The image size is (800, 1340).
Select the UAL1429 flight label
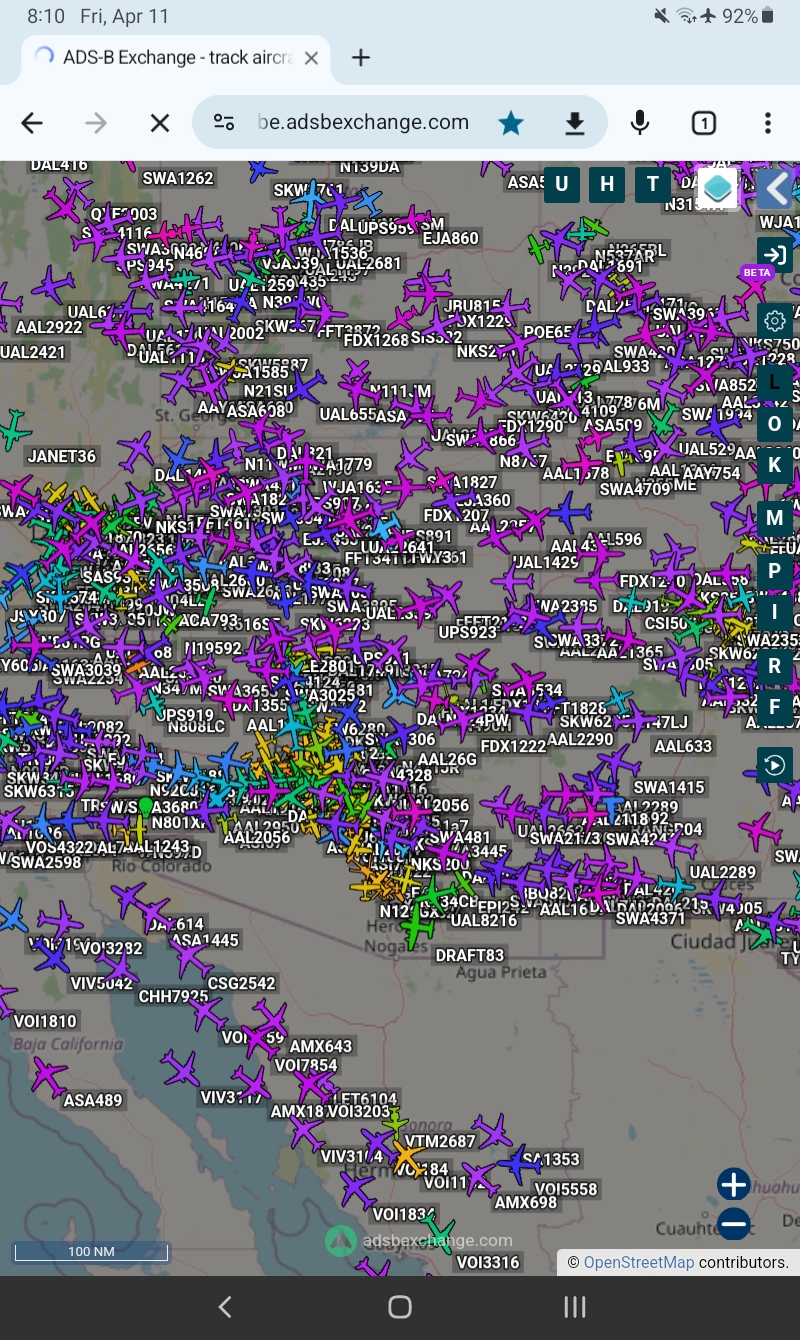(546, 562)
